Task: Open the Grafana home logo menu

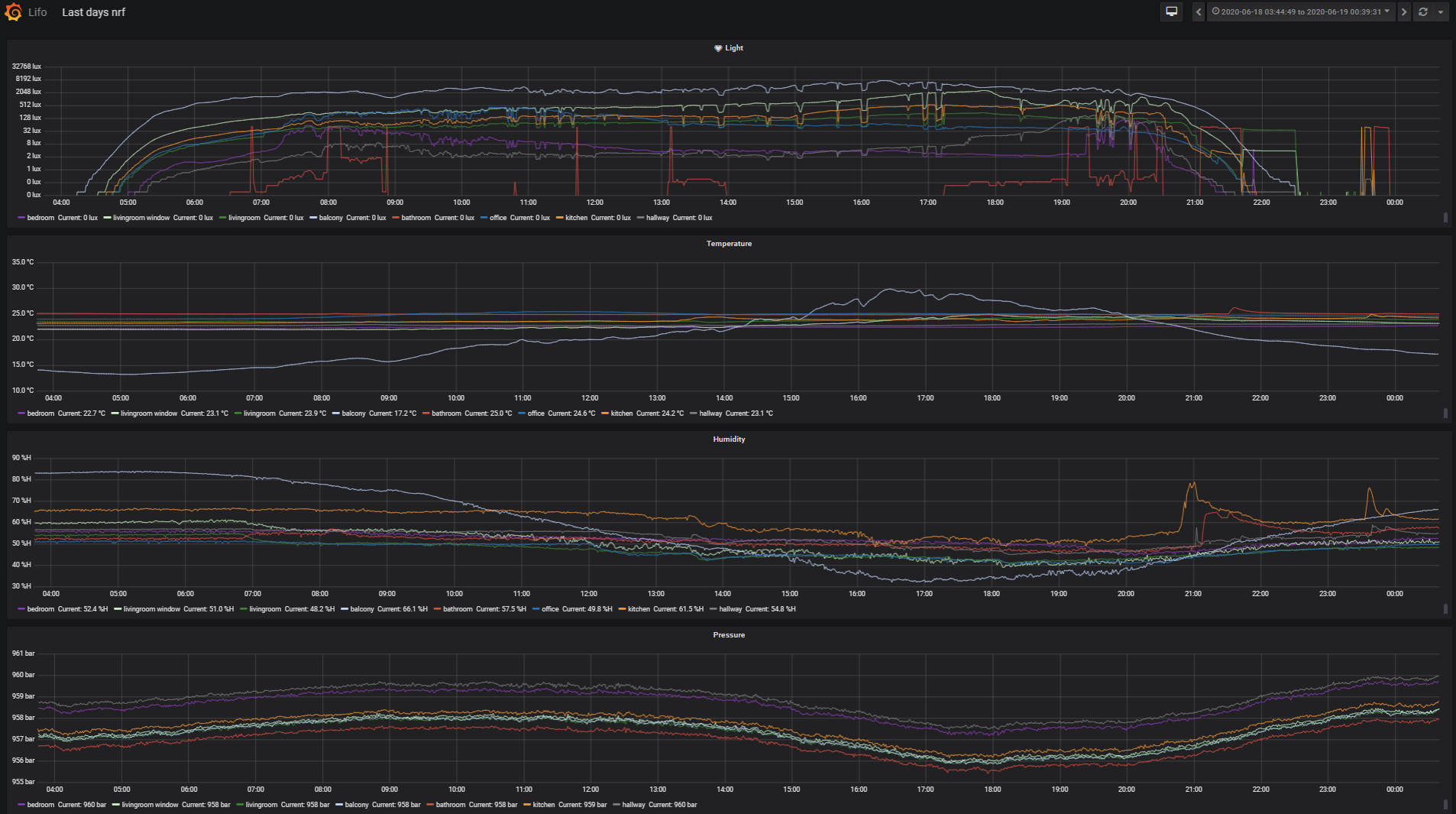Action: 13,12
